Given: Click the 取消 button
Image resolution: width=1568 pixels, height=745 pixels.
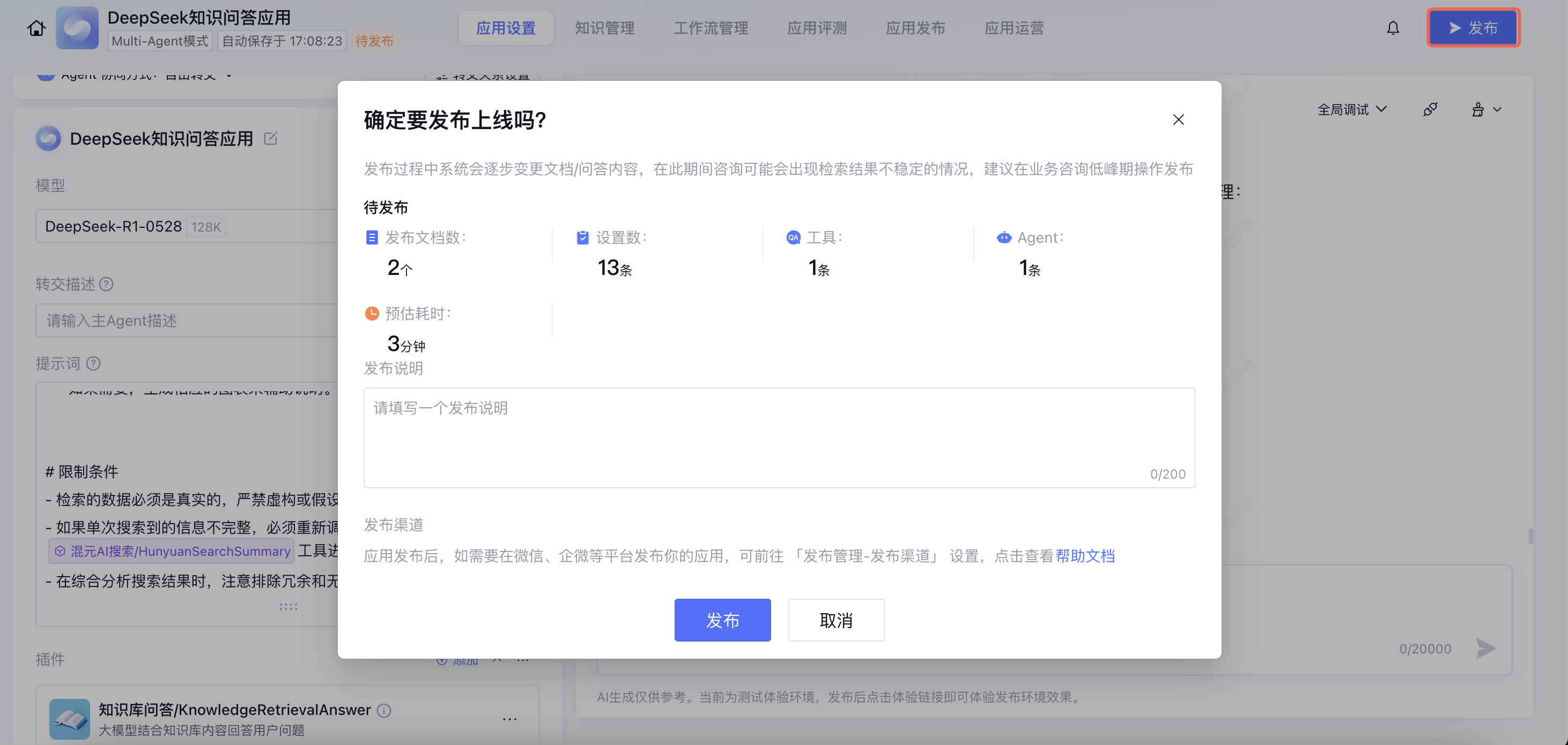Looking at the screenshot, I should point(835,620).
